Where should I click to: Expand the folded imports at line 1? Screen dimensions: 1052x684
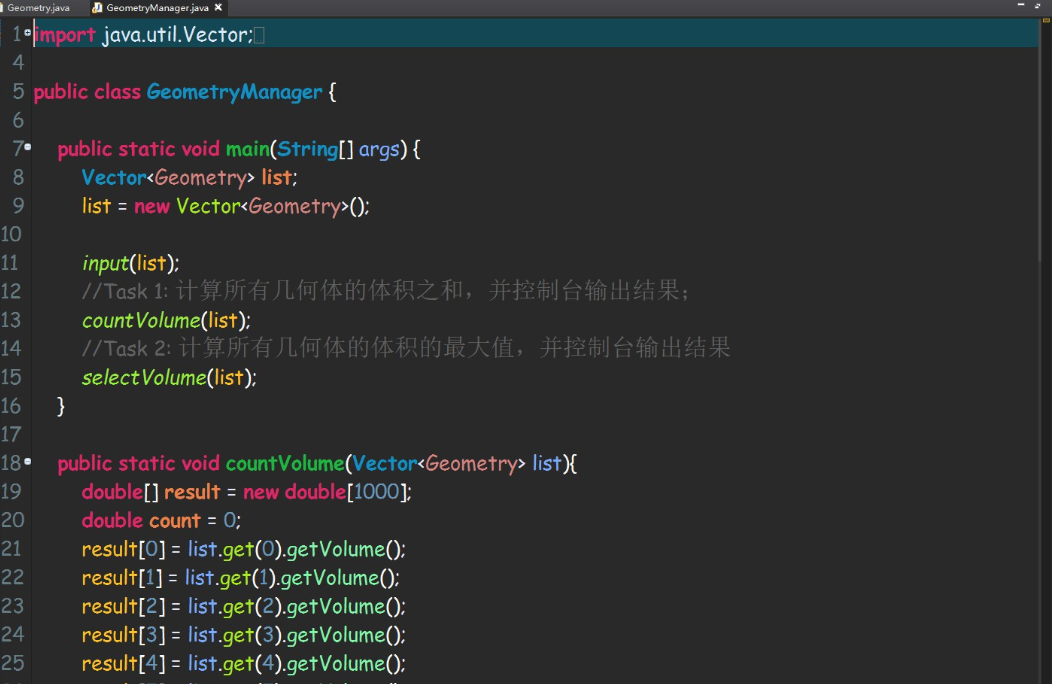pos(28,33)
